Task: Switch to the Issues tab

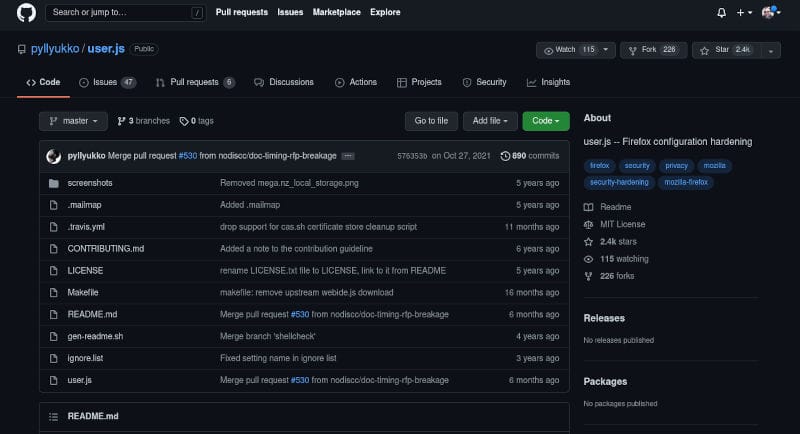Action: (x=107, y=82)
